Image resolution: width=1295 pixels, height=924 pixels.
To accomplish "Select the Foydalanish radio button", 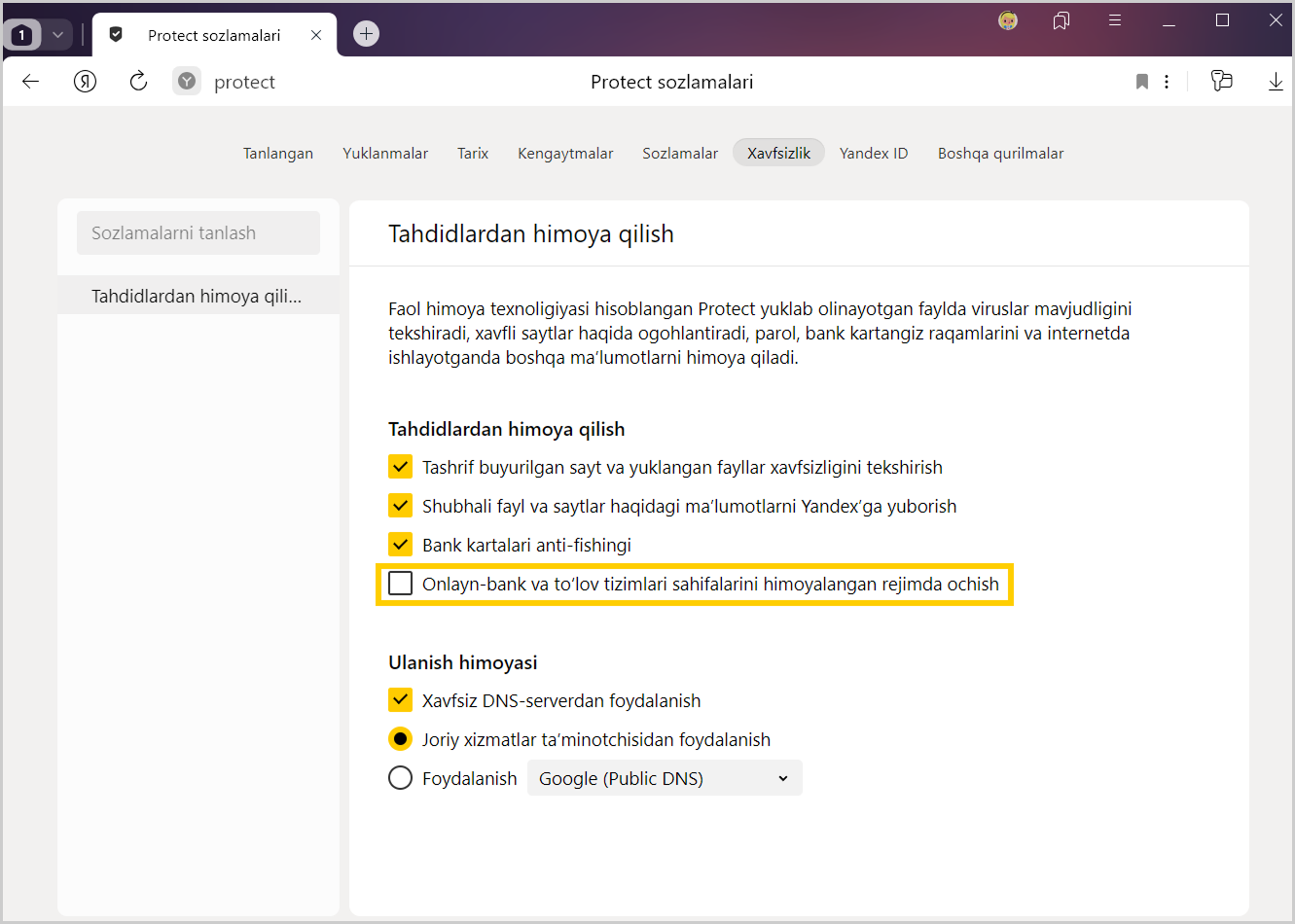I will [x=400, y=778].
